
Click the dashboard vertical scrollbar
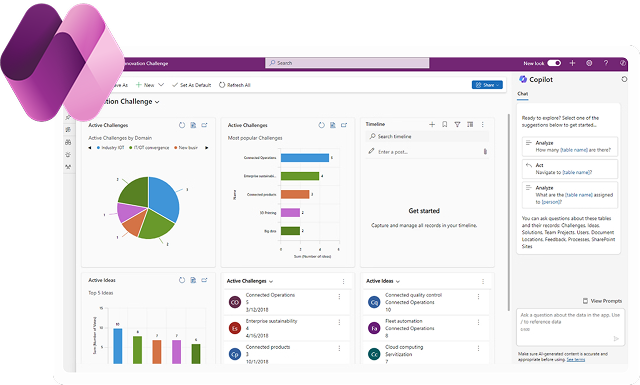pyautogui.click(x=509, y=212)
